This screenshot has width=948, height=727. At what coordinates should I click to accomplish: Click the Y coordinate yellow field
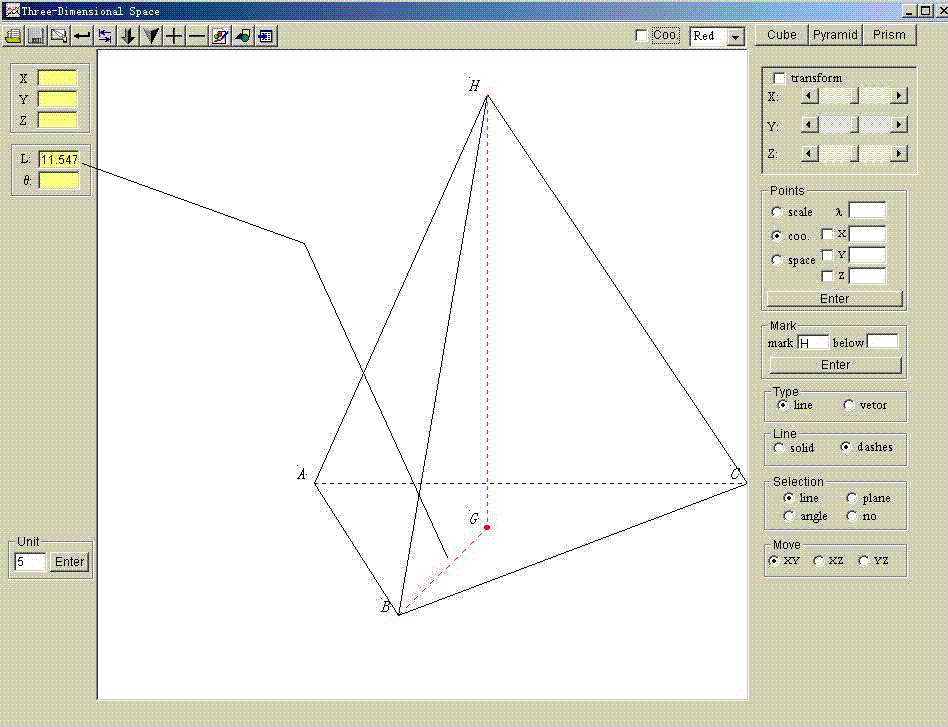[57, 99]
